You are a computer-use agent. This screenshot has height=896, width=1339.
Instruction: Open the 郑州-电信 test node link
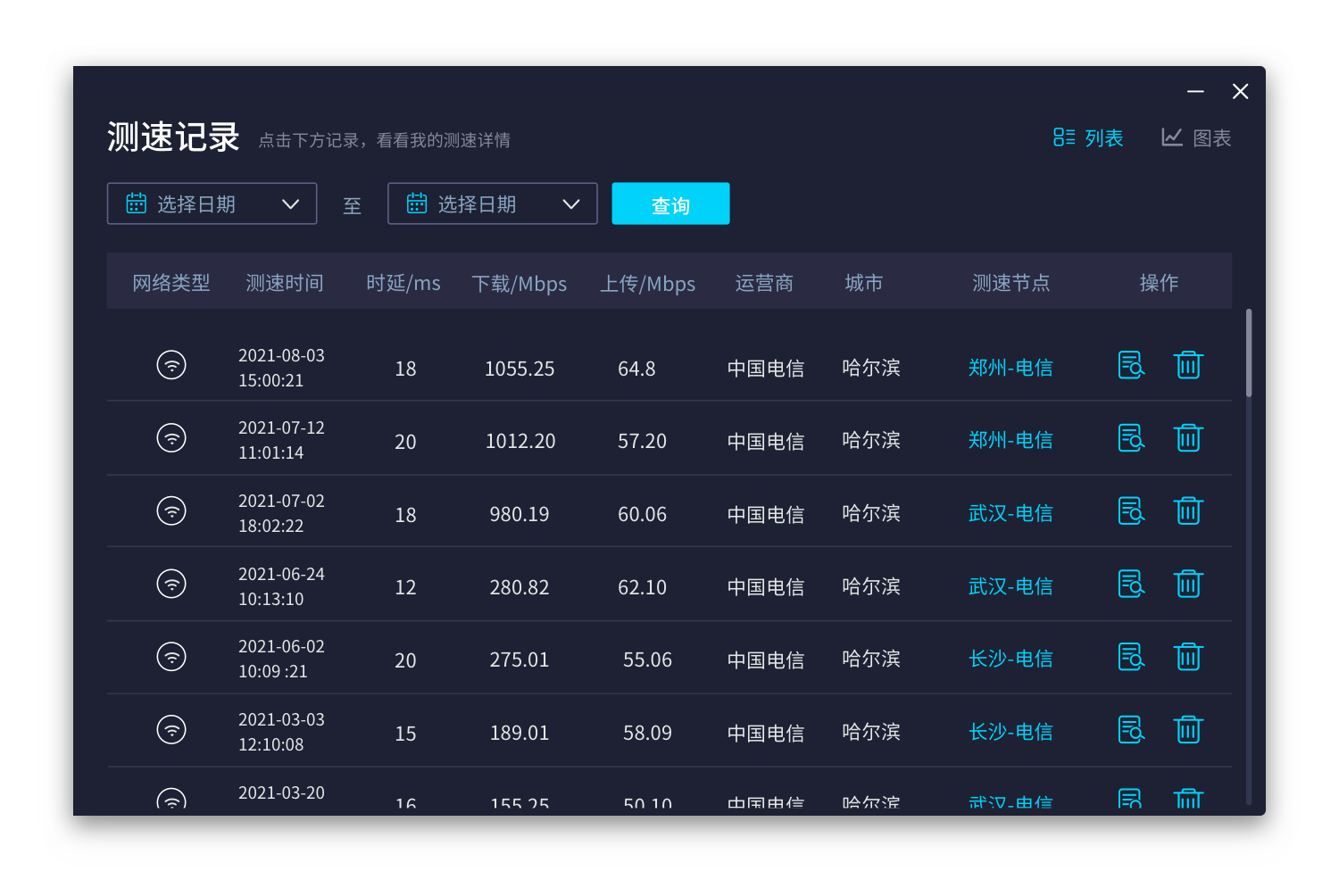1010,367
